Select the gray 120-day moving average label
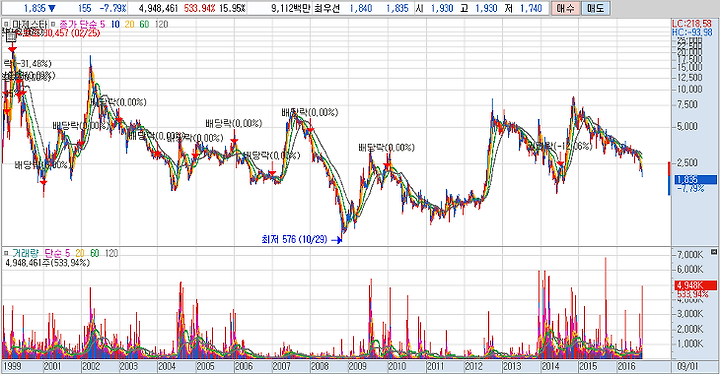 (162, 24)
